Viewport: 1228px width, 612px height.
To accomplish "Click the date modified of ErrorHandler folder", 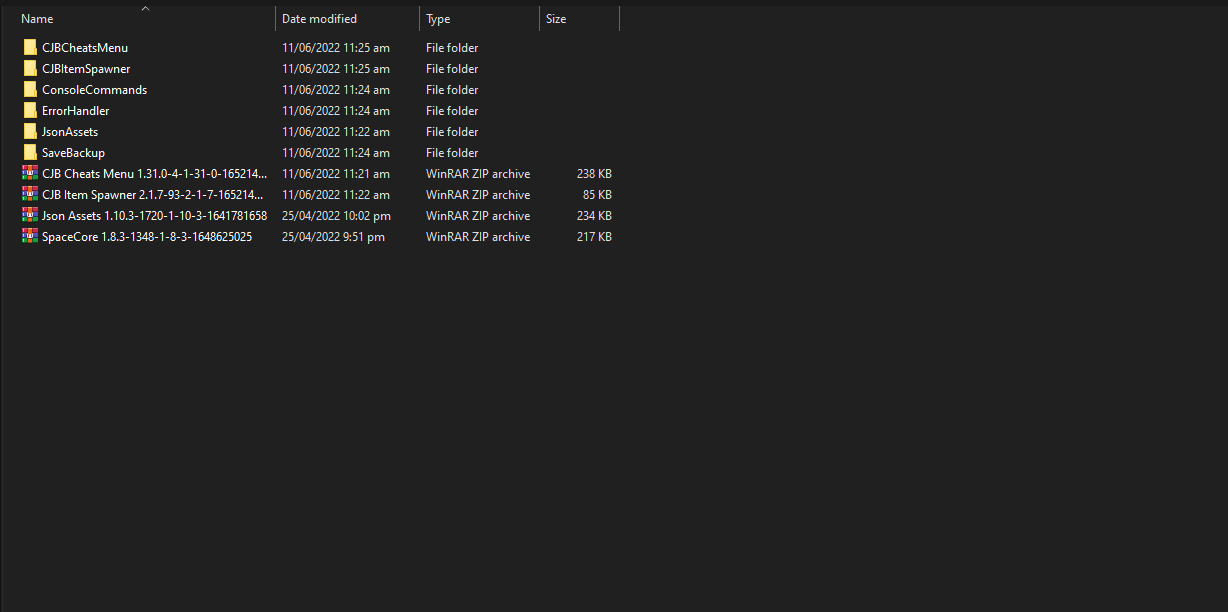I will click(336, 111).
